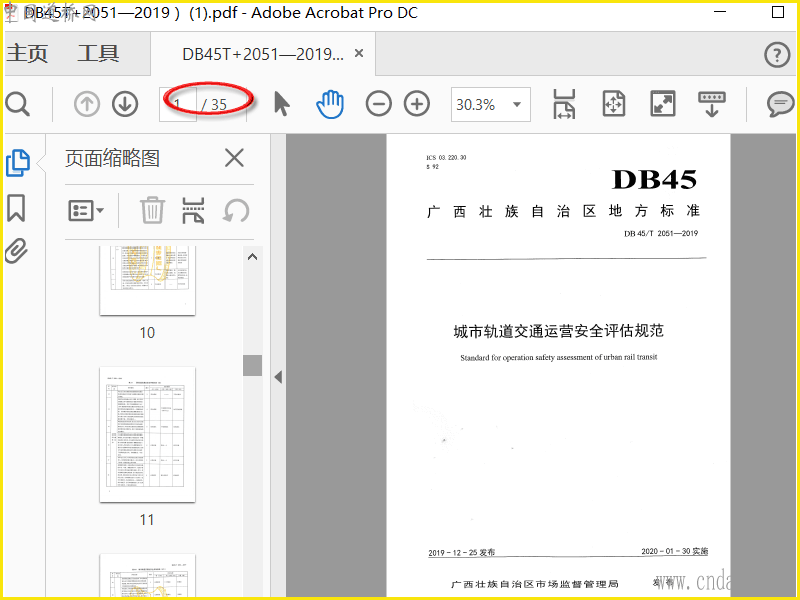The width and height of the screenshot is (800, 600).
Task: Click the fit width scrolling icon
Action: [564, 104]
